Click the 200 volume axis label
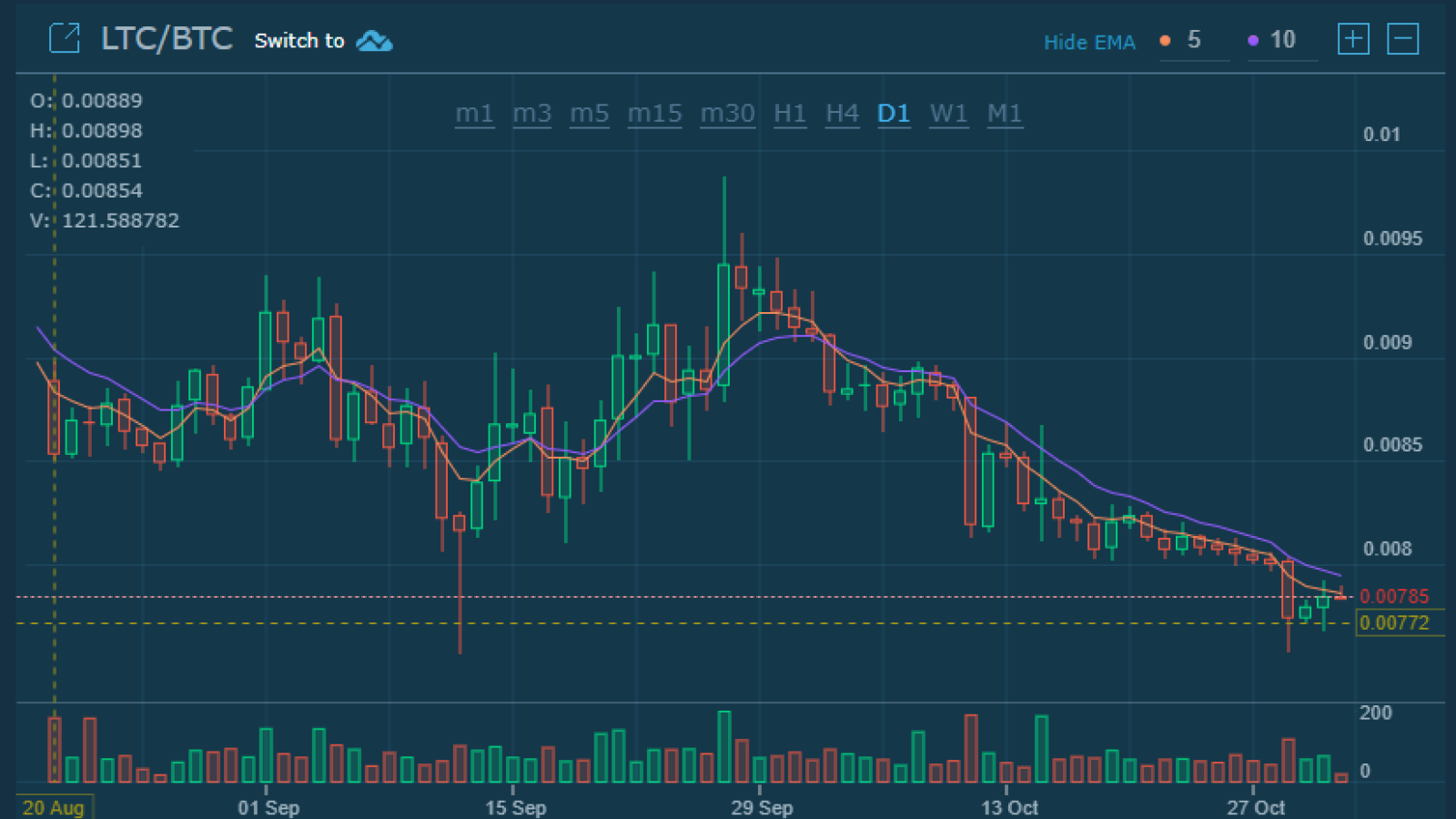The image size is (1456, 819). 1376,713
